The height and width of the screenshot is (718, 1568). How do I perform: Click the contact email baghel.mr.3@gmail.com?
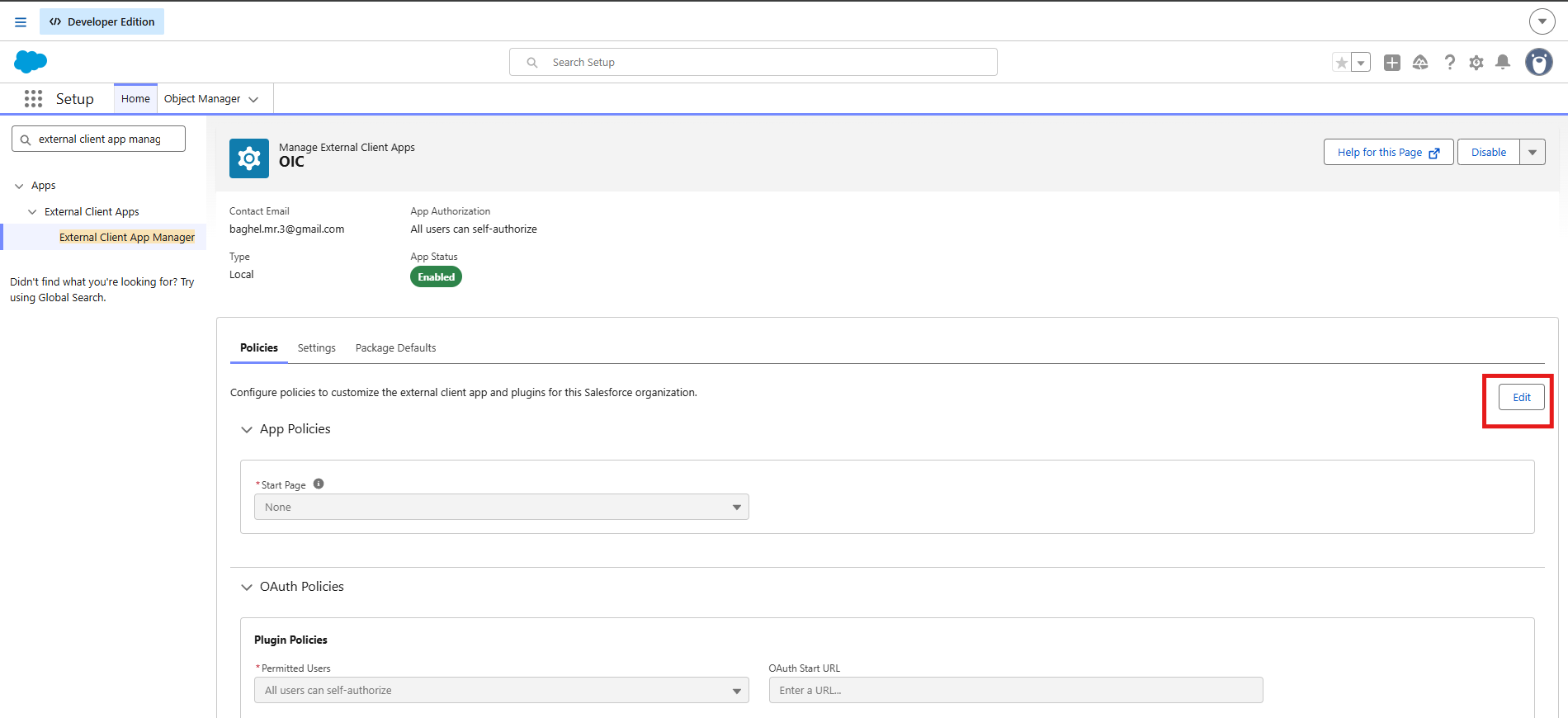[x=287, y=229]
